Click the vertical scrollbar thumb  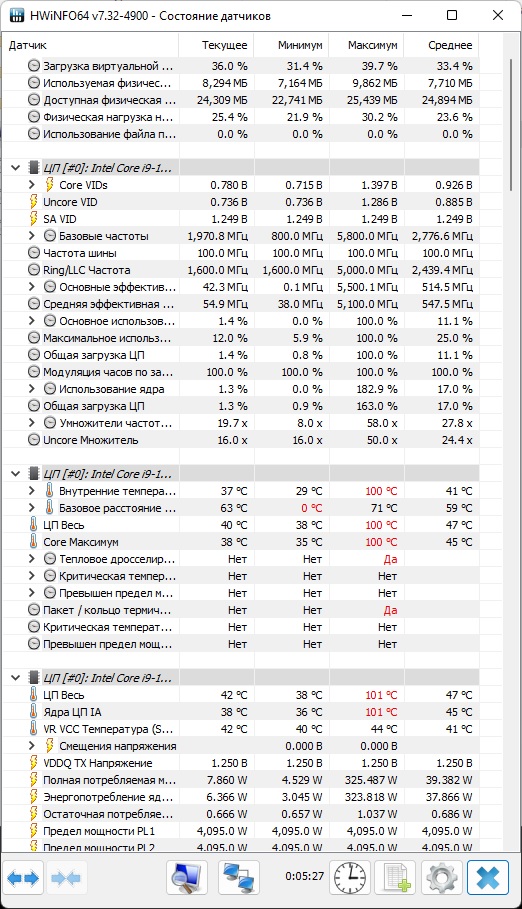pyautogui.click(x=511, y=125)
